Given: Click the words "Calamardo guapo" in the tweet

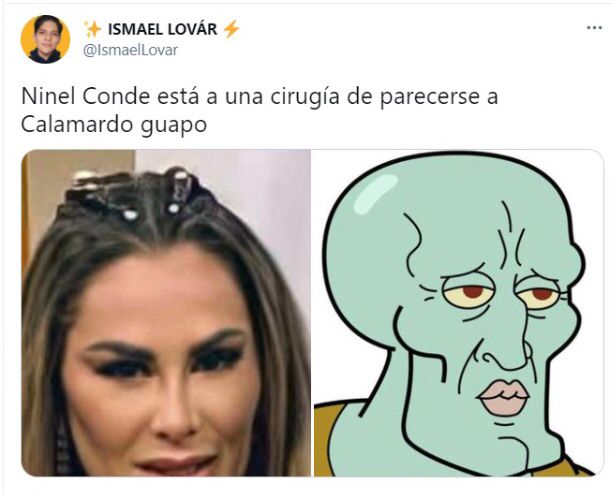Looking at the screenshot, I should 114,126.
